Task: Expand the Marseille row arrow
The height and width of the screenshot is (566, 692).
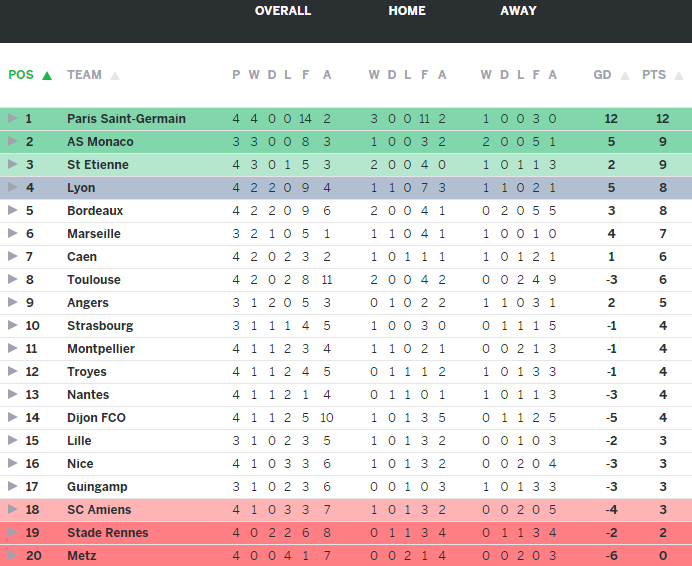Action: 12,233
